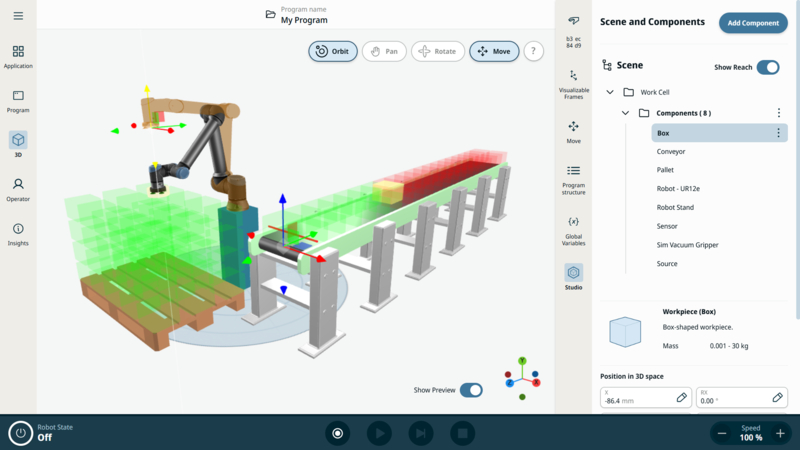Toggle the Show Reach switch
The image size is (800, 450).
coord(767,67)
